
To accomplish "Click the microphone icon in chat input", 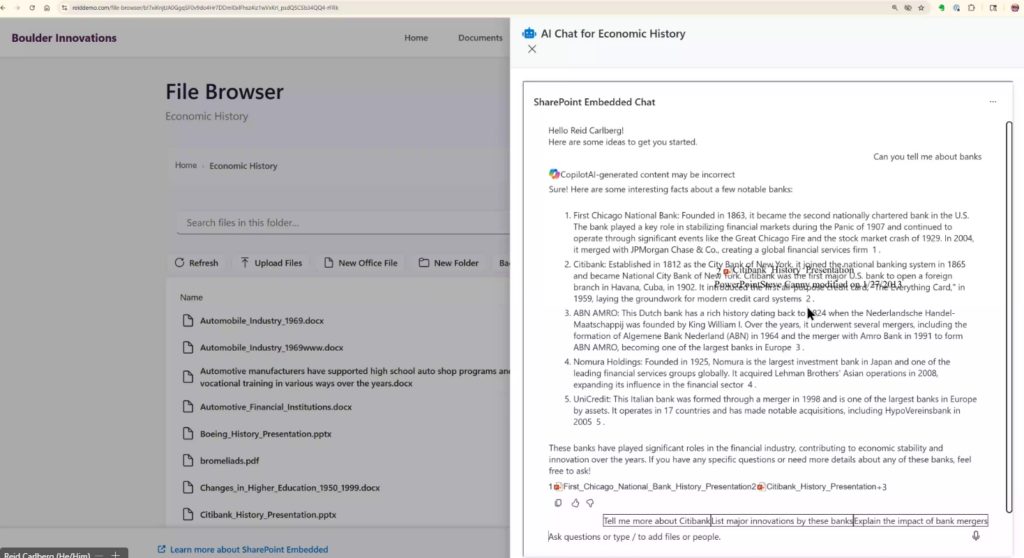I will coord(976,536).
